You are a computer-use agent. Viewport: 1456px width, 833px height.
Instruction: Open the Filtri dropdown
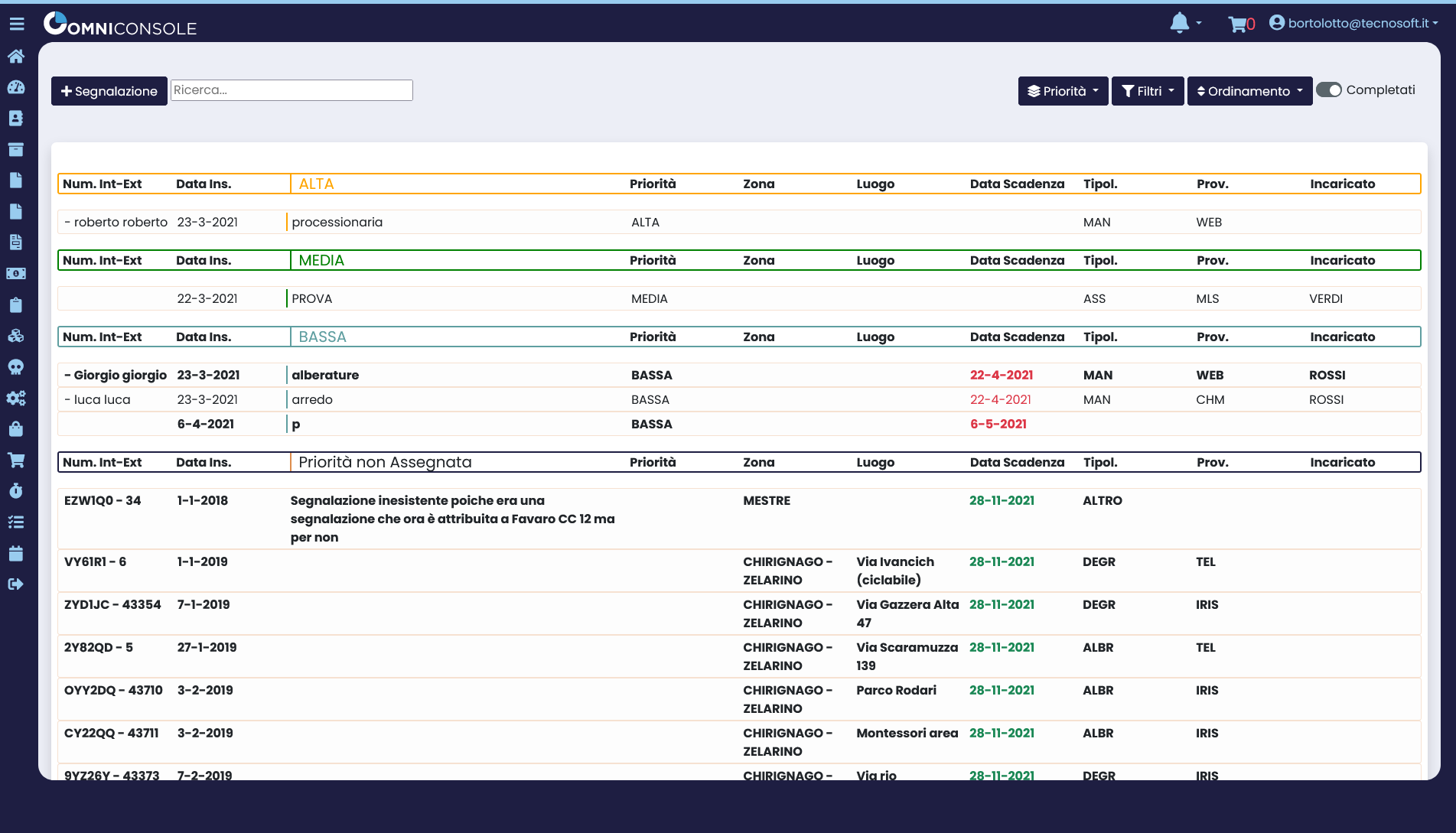pos(1147,91)
